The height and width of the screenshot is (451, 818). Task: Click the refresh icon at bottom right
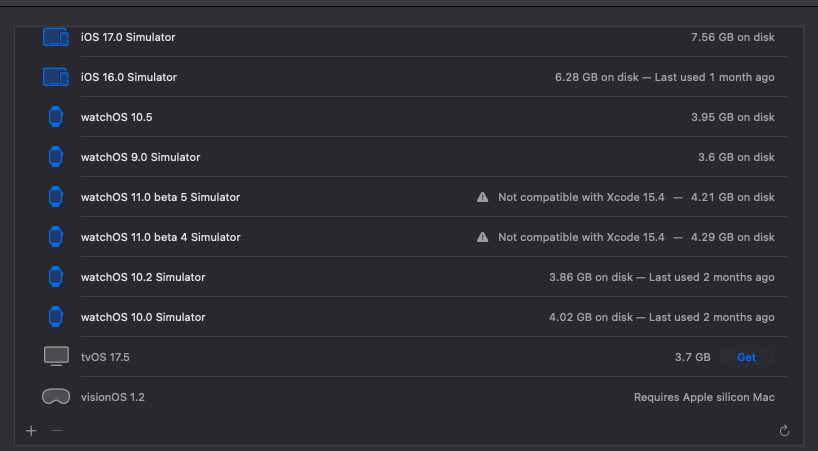(x=785, y=431)
